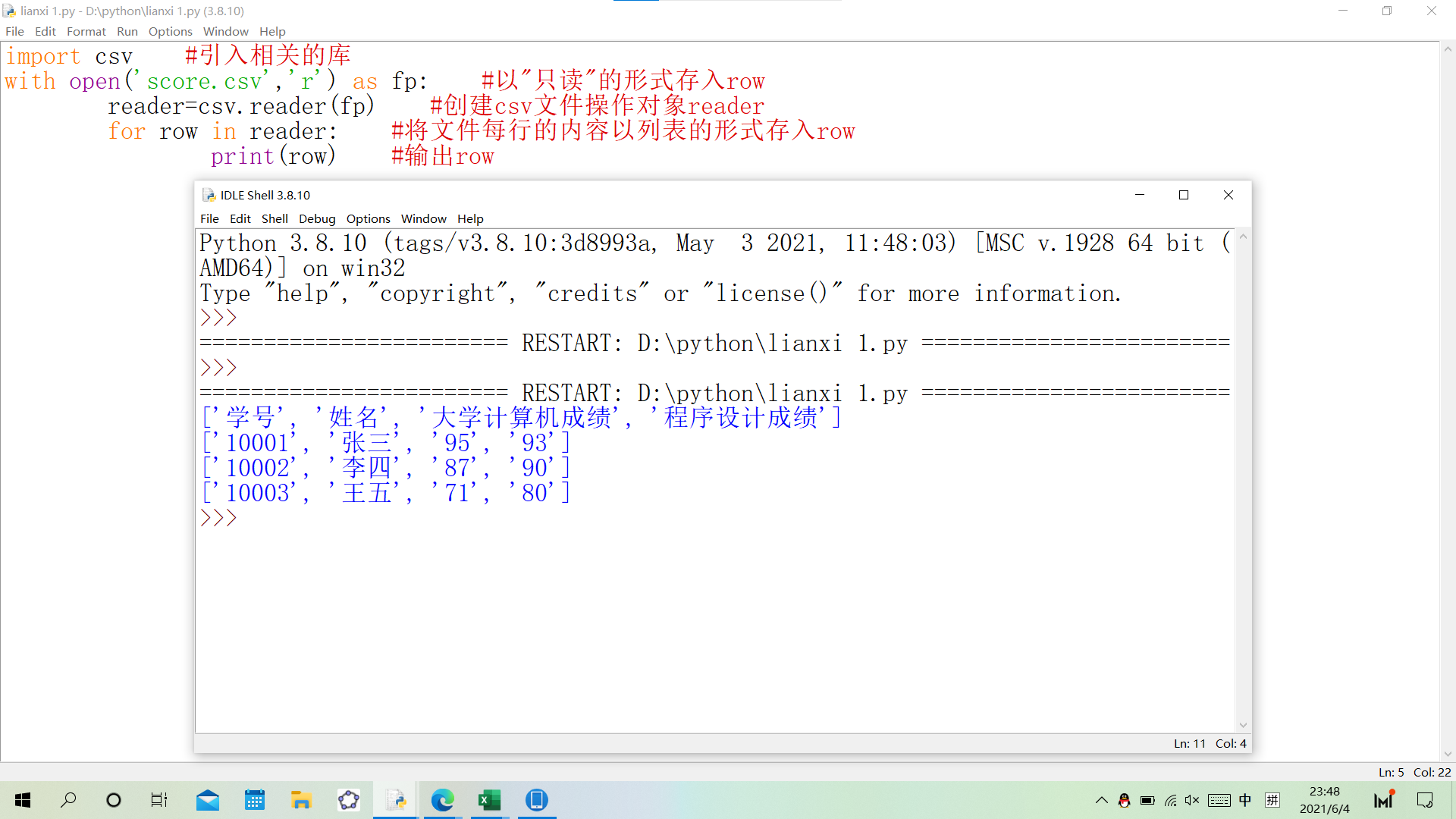This screenshot has height=819, width=1456.
Task: Open the Mail app icon
Action: click(207, 800)
